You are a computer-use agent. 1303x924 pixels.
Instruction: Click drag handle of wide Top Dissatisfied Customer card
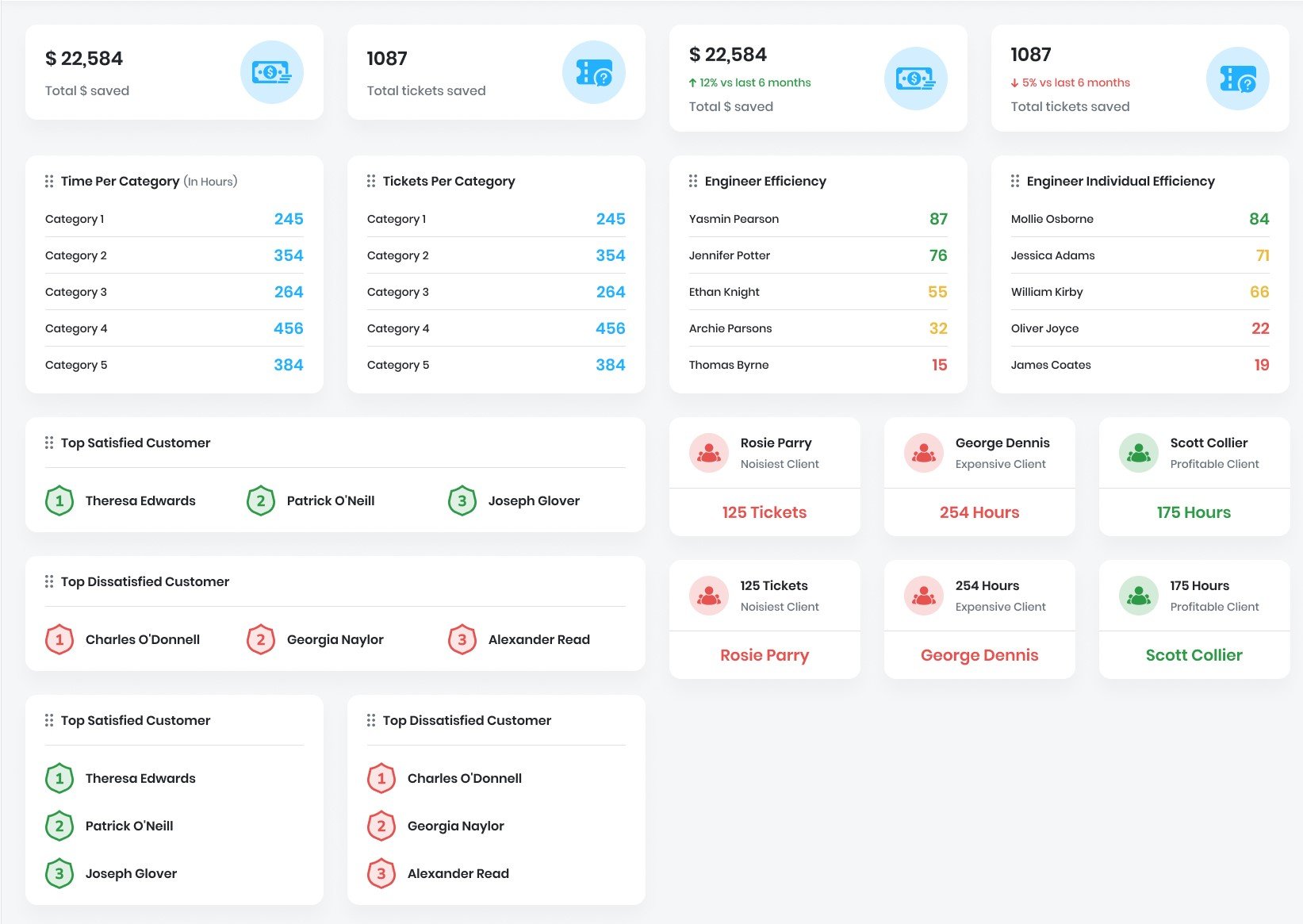tap(49, 581)
